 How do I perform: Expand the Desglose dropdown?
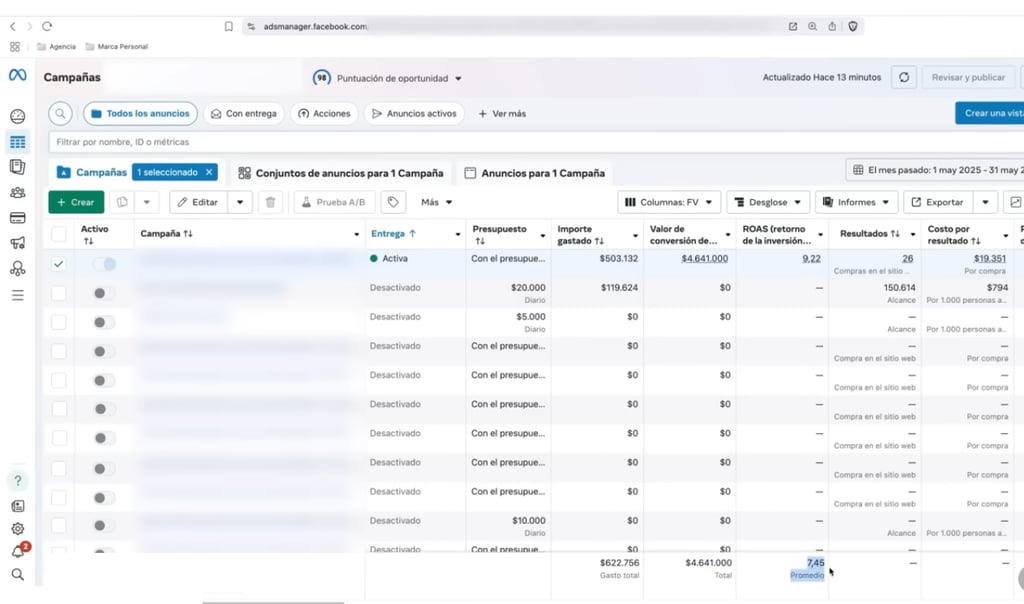pyautogui.click(x=767, y=202)
